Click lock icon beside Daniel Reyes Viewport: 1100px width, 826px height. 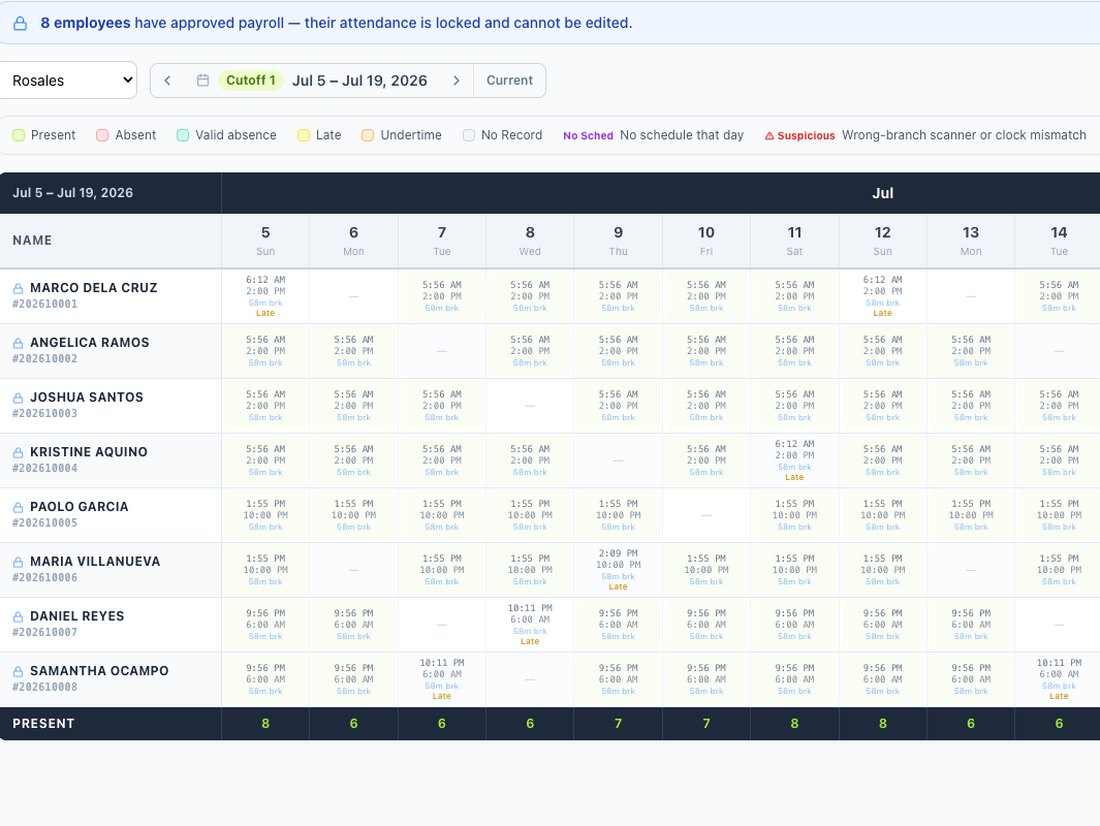18,617
